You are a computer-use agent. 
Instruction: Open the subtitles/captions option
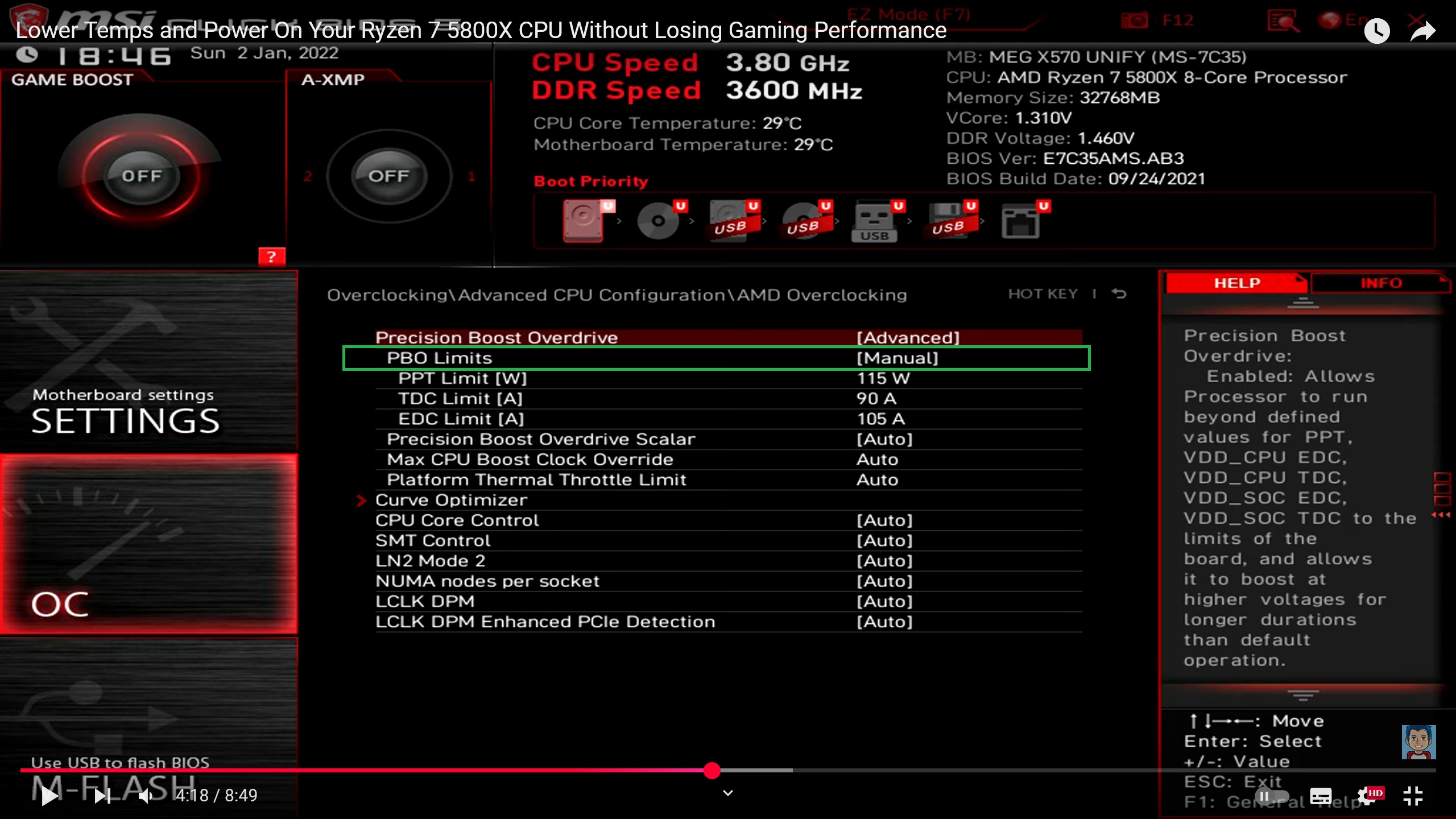(x=1321, y=796)
